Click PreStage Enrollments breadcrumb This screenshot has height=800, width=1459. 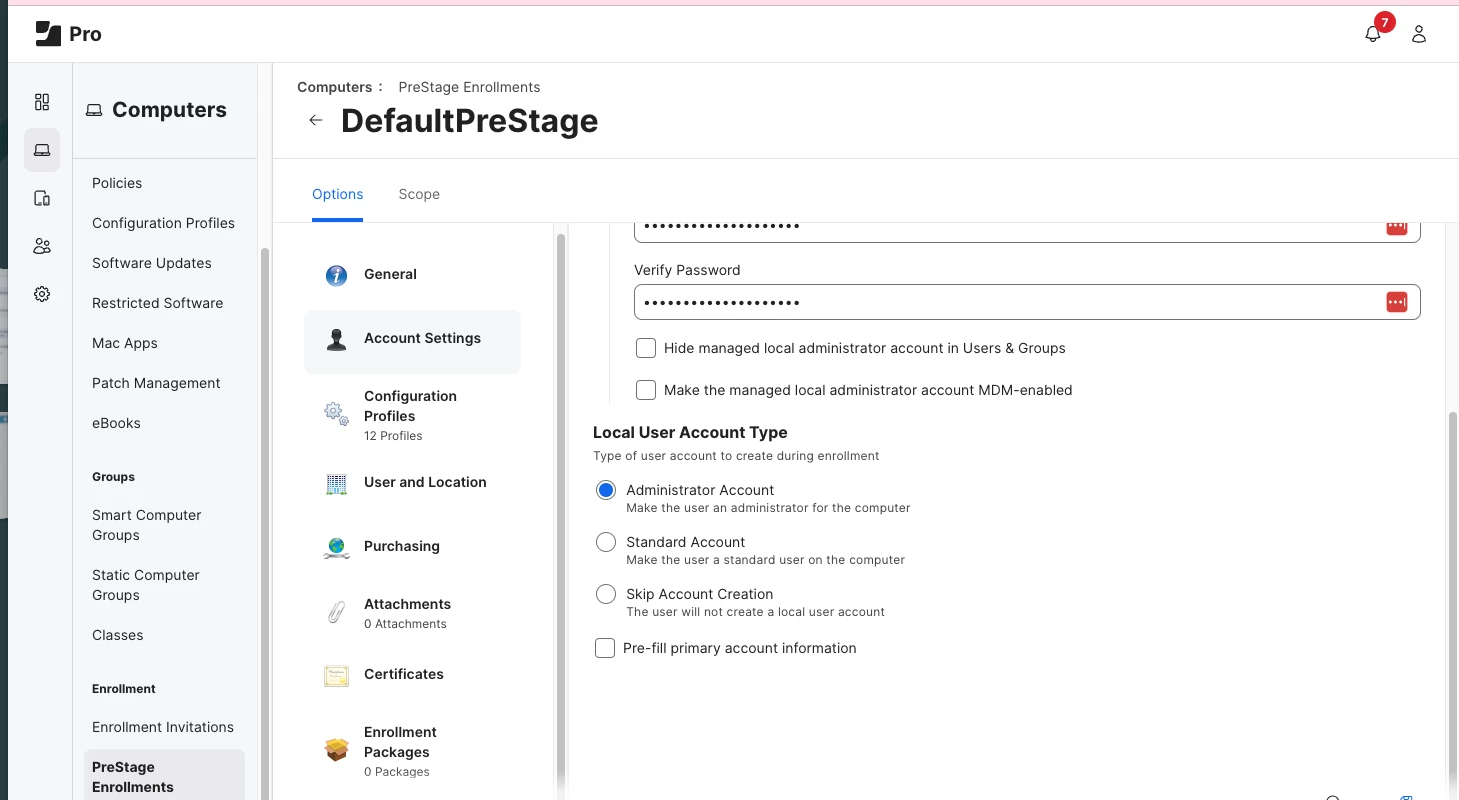[x=469, y=87]
